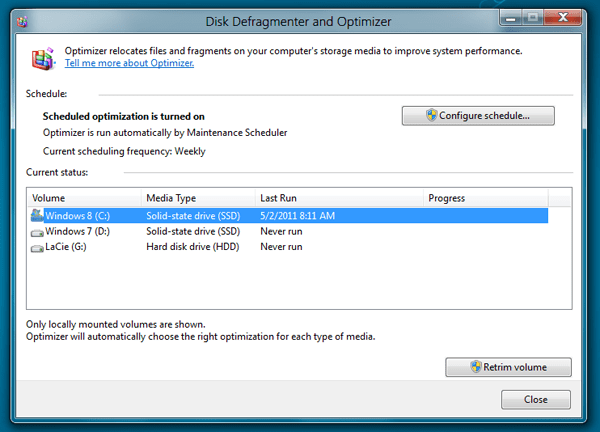The width and height of the screenshot is (600, 432).
Task: Open the Tell me more about Optimizer link
Action: (x=129, y=63)
